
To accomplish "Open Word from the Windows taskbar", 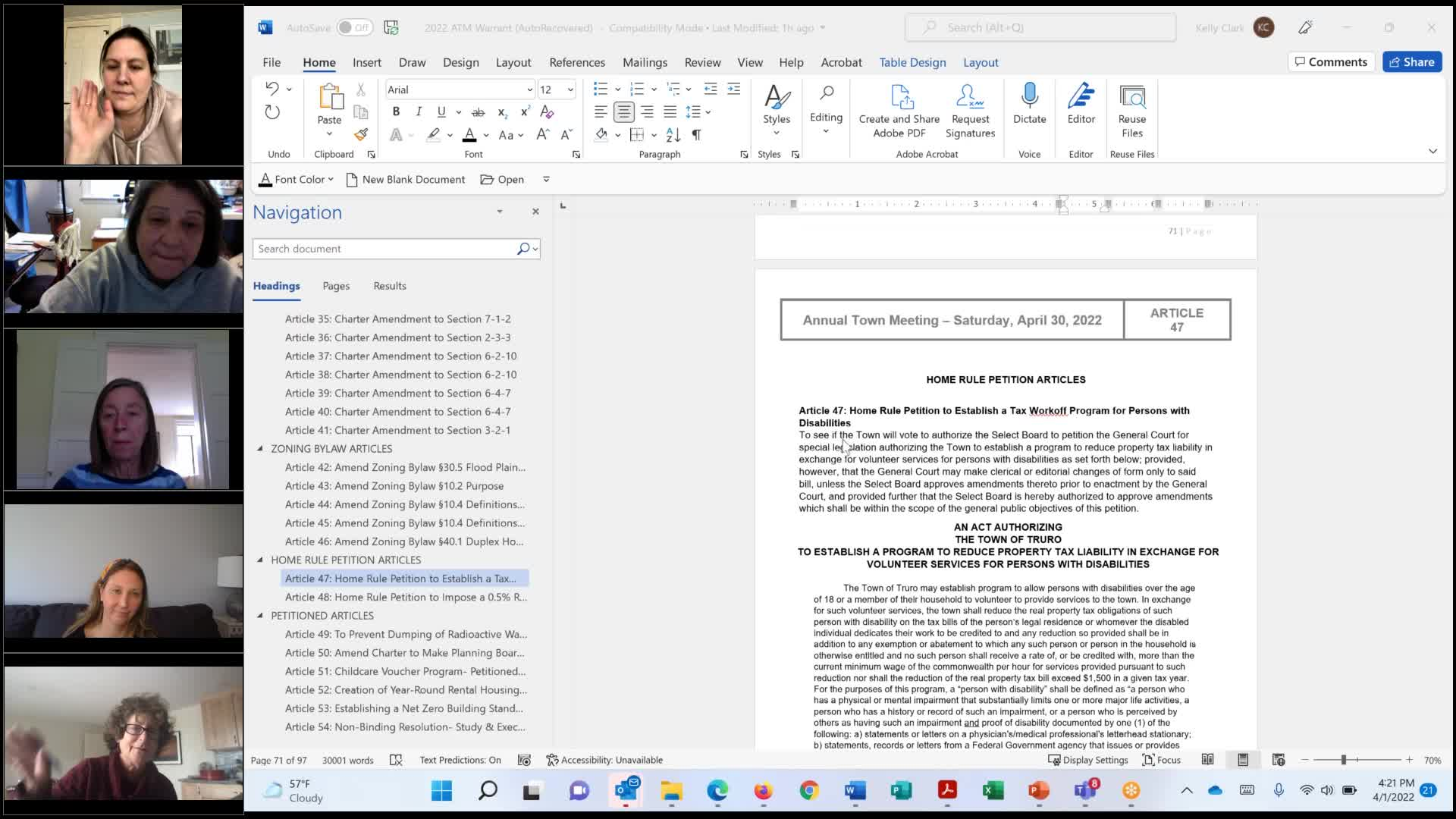I will point(855,791).
